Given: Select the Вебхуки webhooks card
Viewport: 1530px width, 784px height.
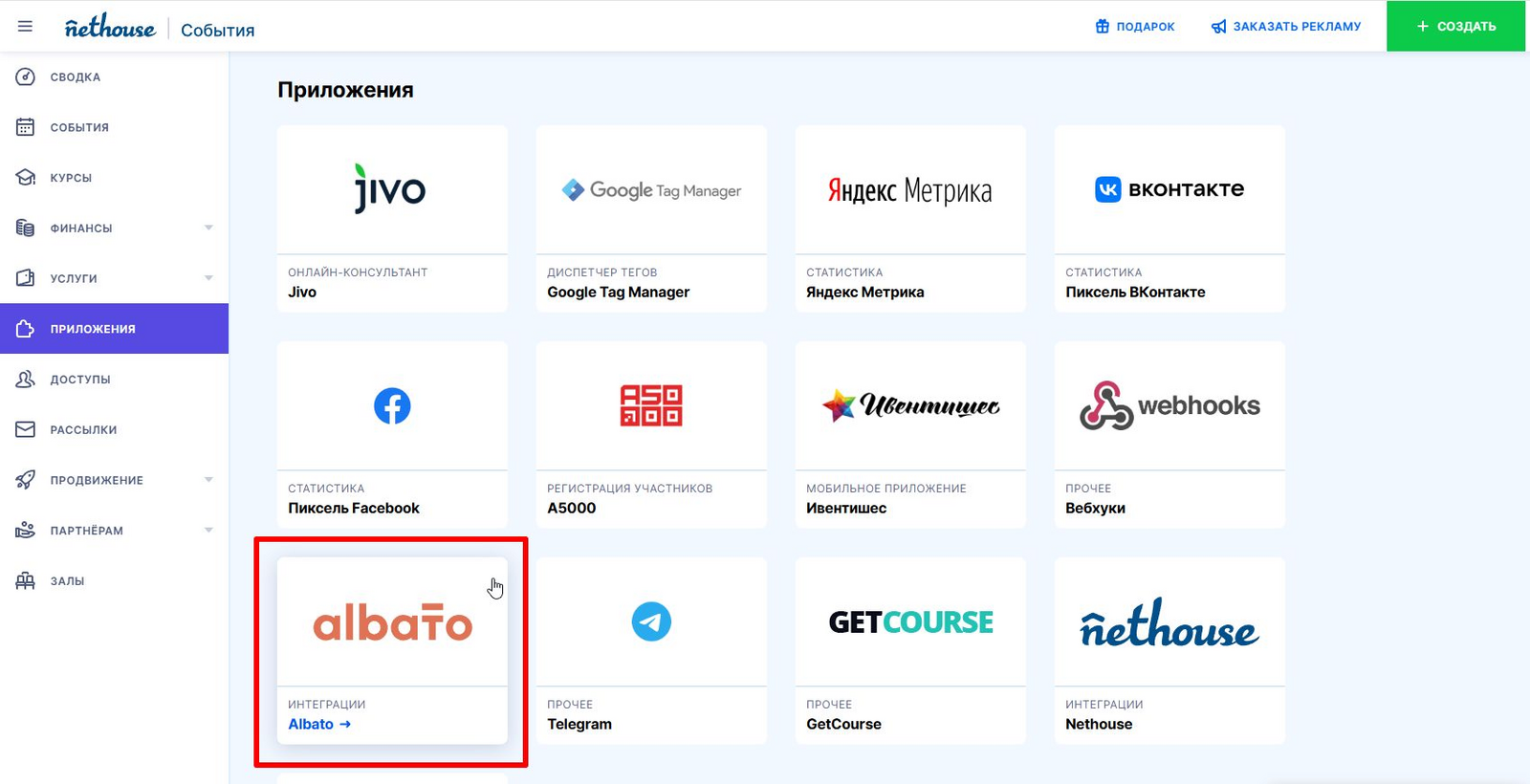Looking at the screenshot, I should tap(1169, 434).
